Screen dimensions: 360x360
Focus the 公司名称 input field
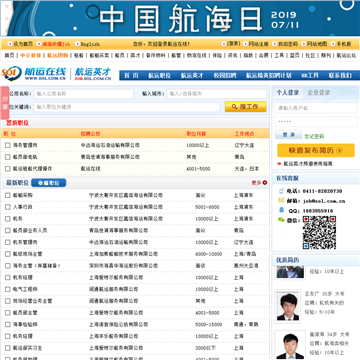click(x=83, y=94)
